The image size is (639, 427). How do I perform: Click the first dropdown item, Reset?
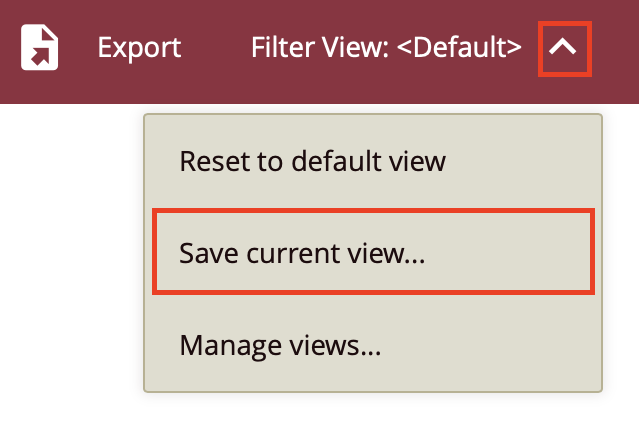click(312, 161)
